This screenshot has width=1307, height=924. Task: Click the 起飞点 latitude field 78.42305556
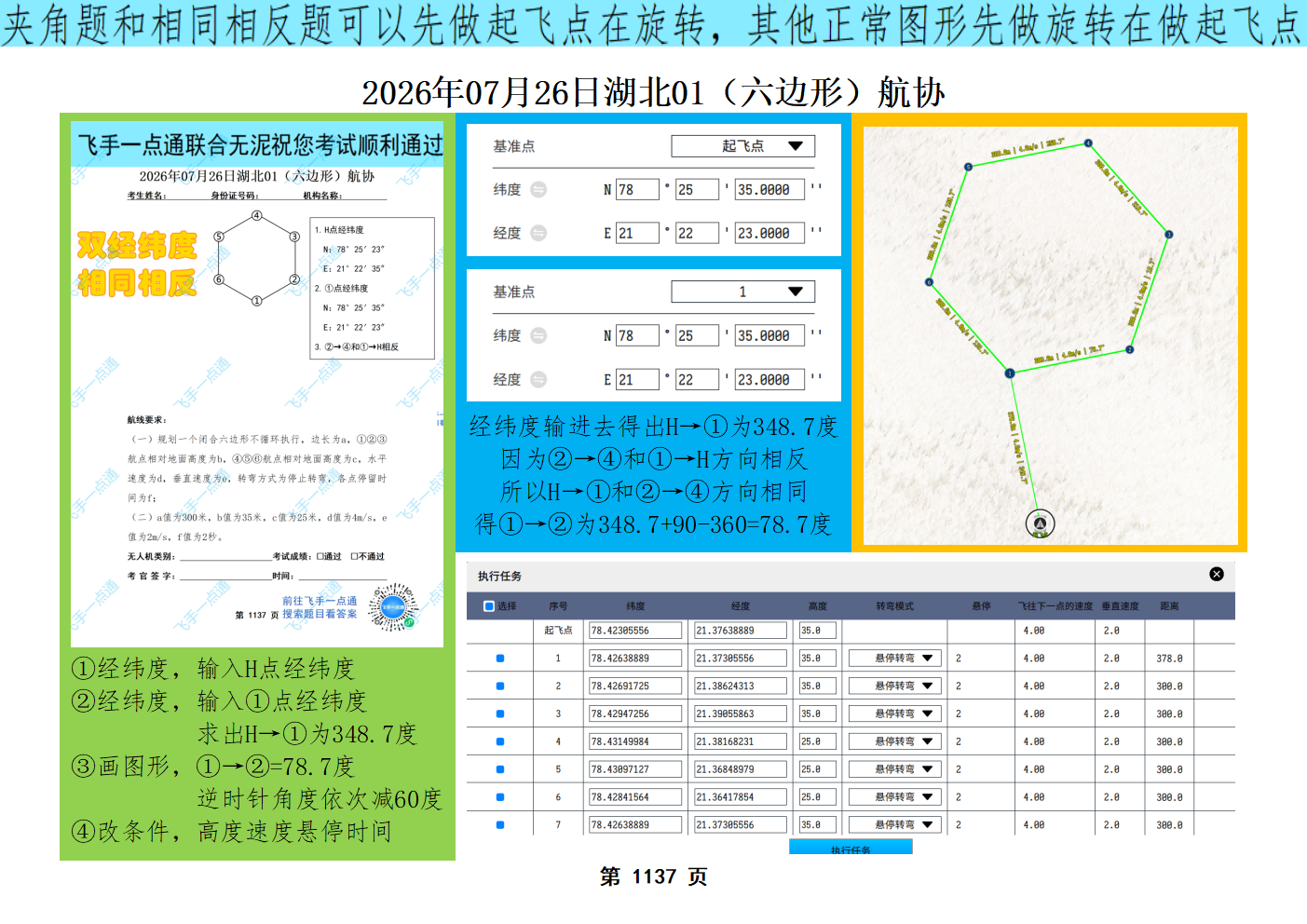point(635,631)
